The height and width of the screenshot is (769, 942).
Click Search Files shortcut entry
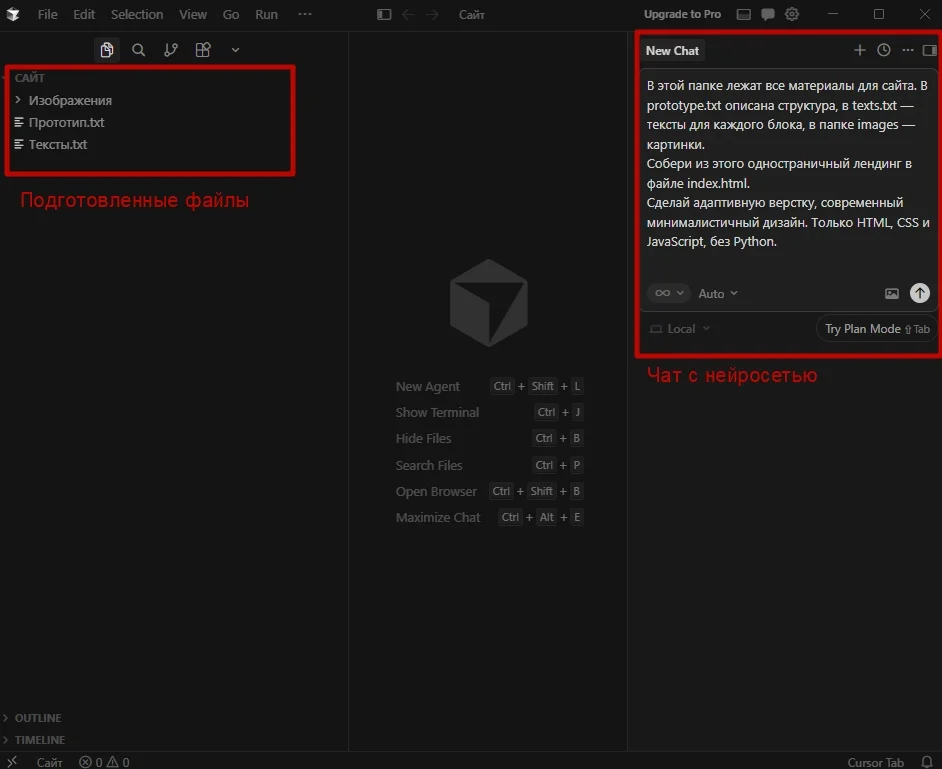tap(488, 465)
